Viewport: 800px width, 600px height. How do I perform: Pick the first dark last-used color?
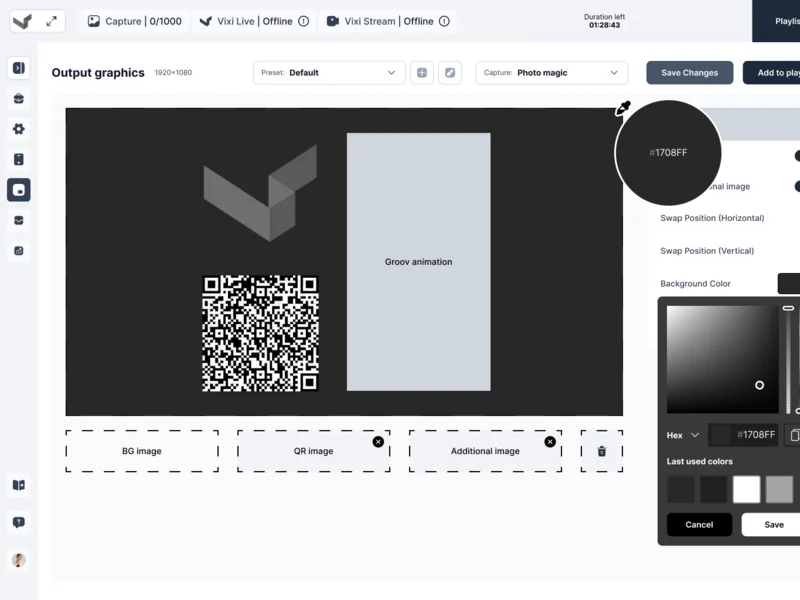[x=681, y=489]
